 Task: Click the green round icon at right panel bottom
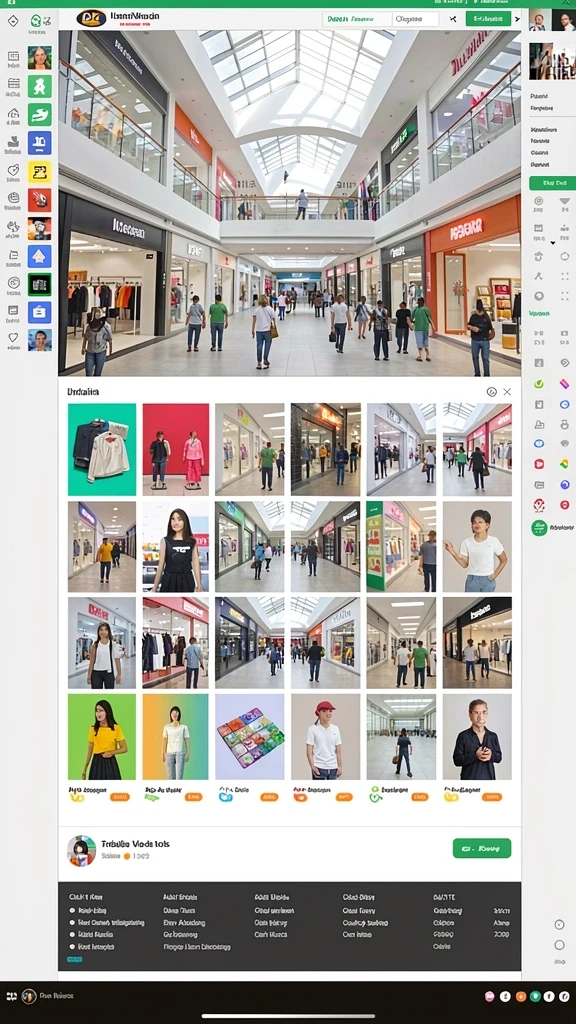click(x=539, y=528)
